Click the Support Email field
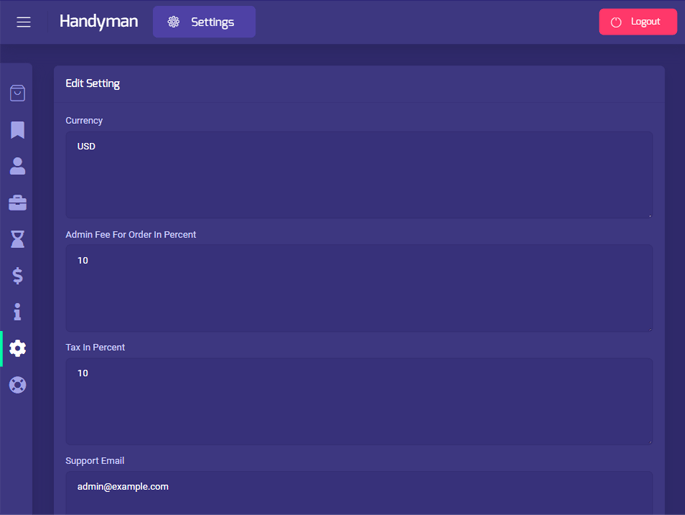This screenshot has width=685, height=515. (358, 492)
